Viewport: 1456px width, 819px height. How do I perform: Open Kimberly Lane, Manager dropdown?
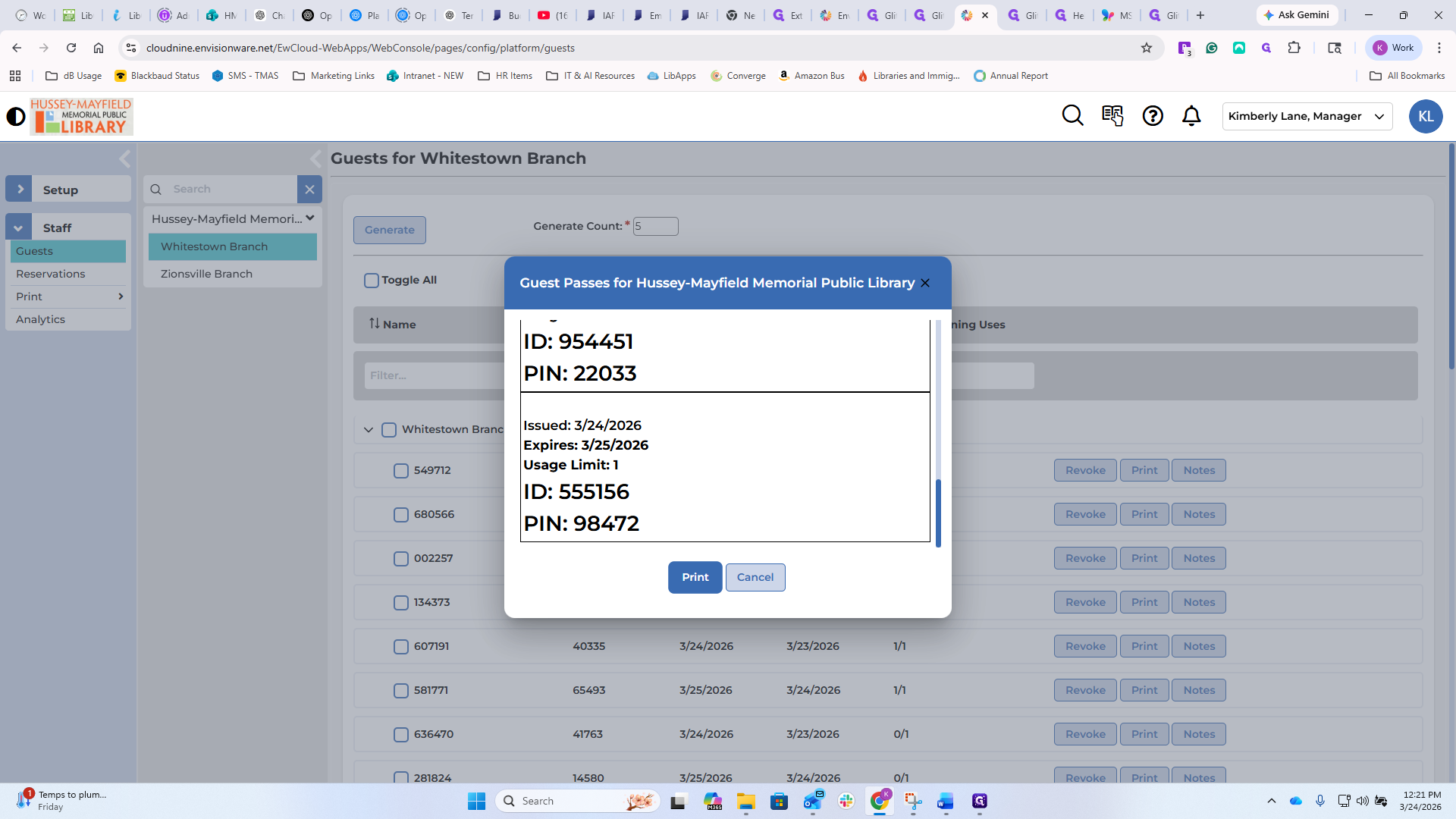(x=1307, y=116)
